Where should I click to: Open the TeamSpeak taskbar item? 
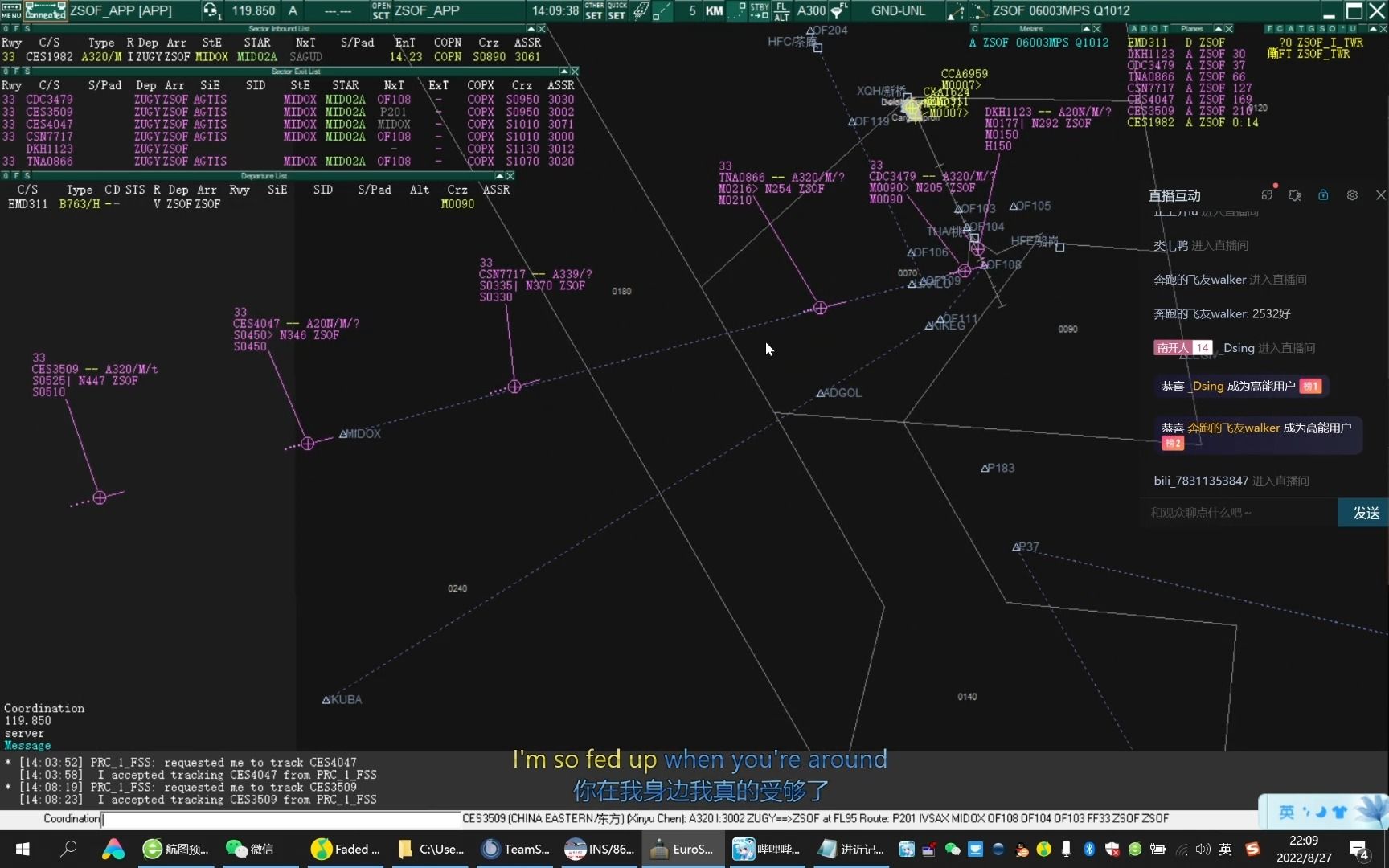point(515,850)
